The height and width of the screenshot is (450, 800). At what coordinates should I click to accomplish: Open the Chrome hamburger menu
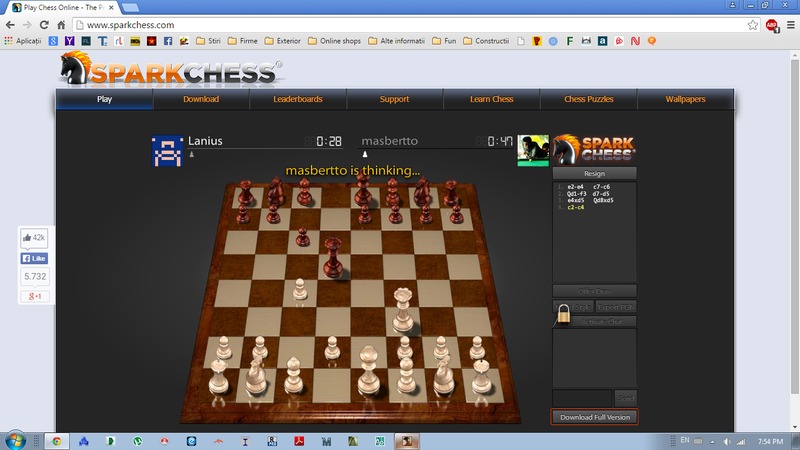790,25
